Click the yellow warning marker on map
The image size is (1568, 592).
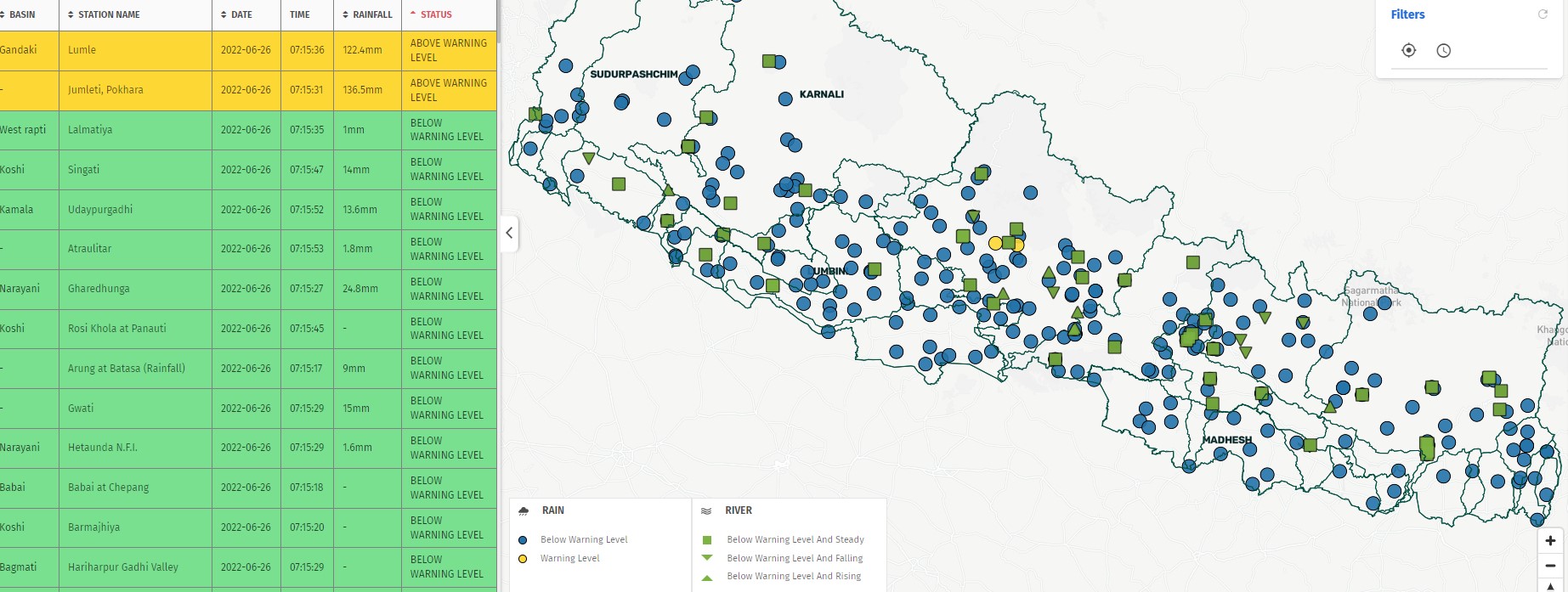point(995,244)
